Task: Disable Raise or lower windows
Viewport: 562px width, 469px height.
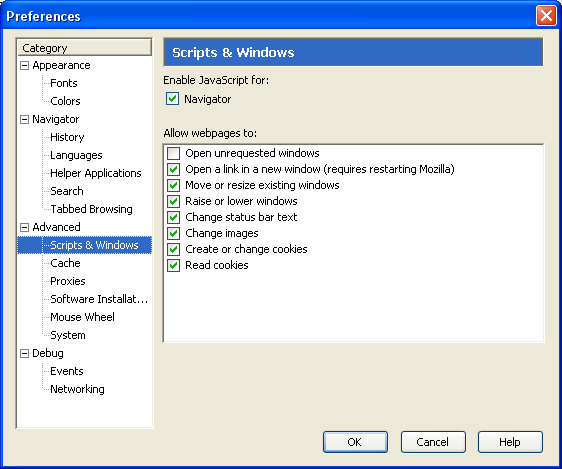Action: tap(173, 201)
